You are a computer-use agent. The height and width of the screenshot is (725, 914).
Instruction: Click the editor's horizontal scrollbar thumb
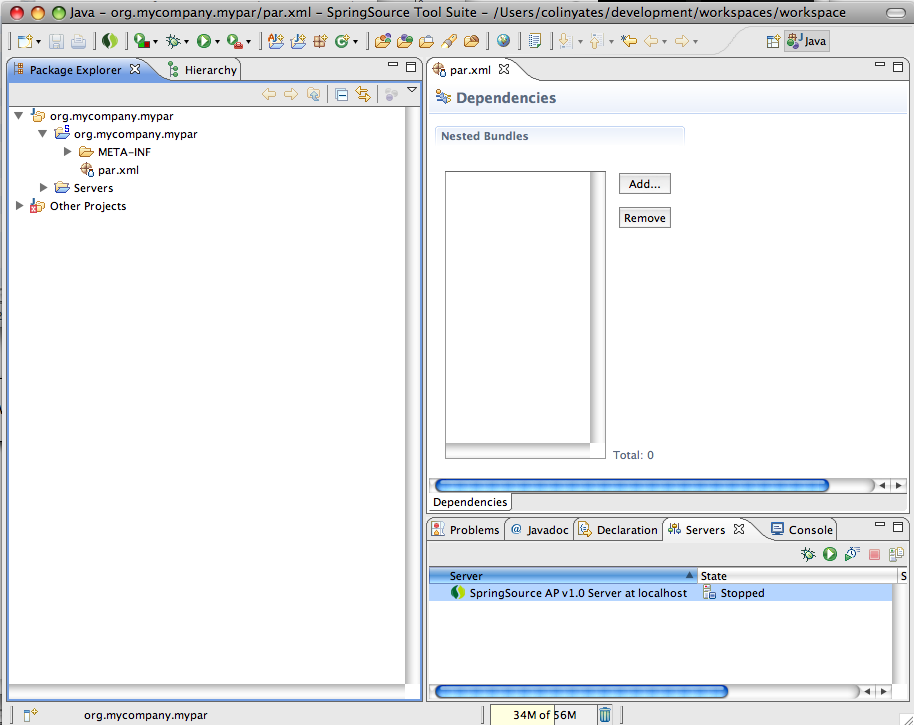point(632,485)
